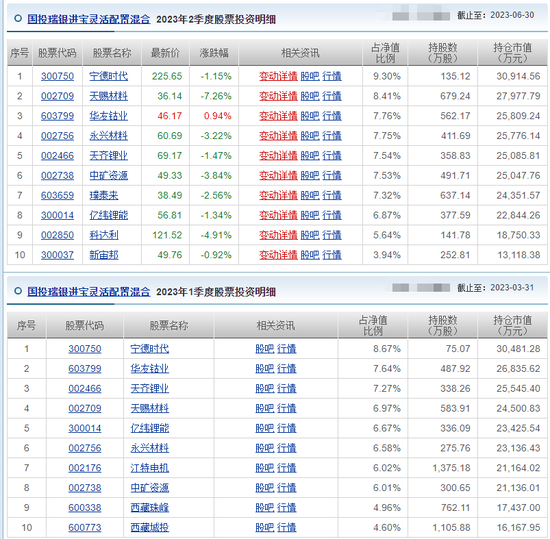Open the Q1 fund title link 国投瑞银进宝灵活配置混合
This screenshot has height=539, width=550.
[89, 291]
